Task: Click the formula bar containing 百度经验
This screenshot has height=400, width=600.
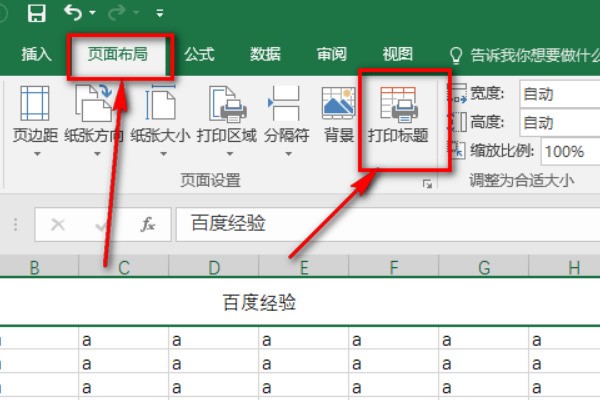Action: (x=380, y=224)
